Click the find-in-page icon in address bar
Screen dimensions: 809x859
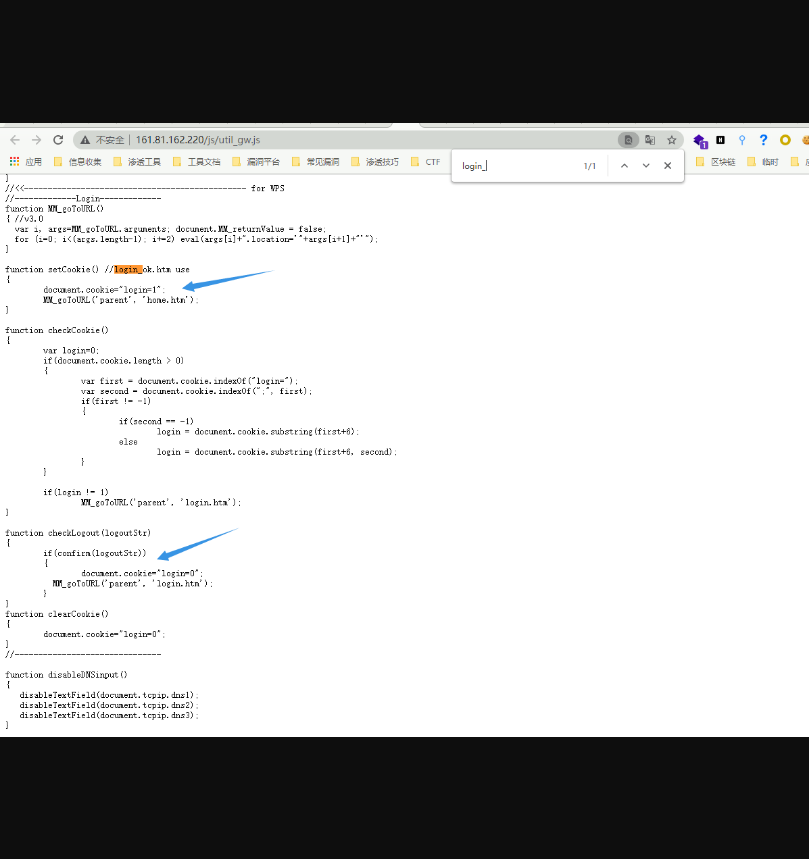627,140
